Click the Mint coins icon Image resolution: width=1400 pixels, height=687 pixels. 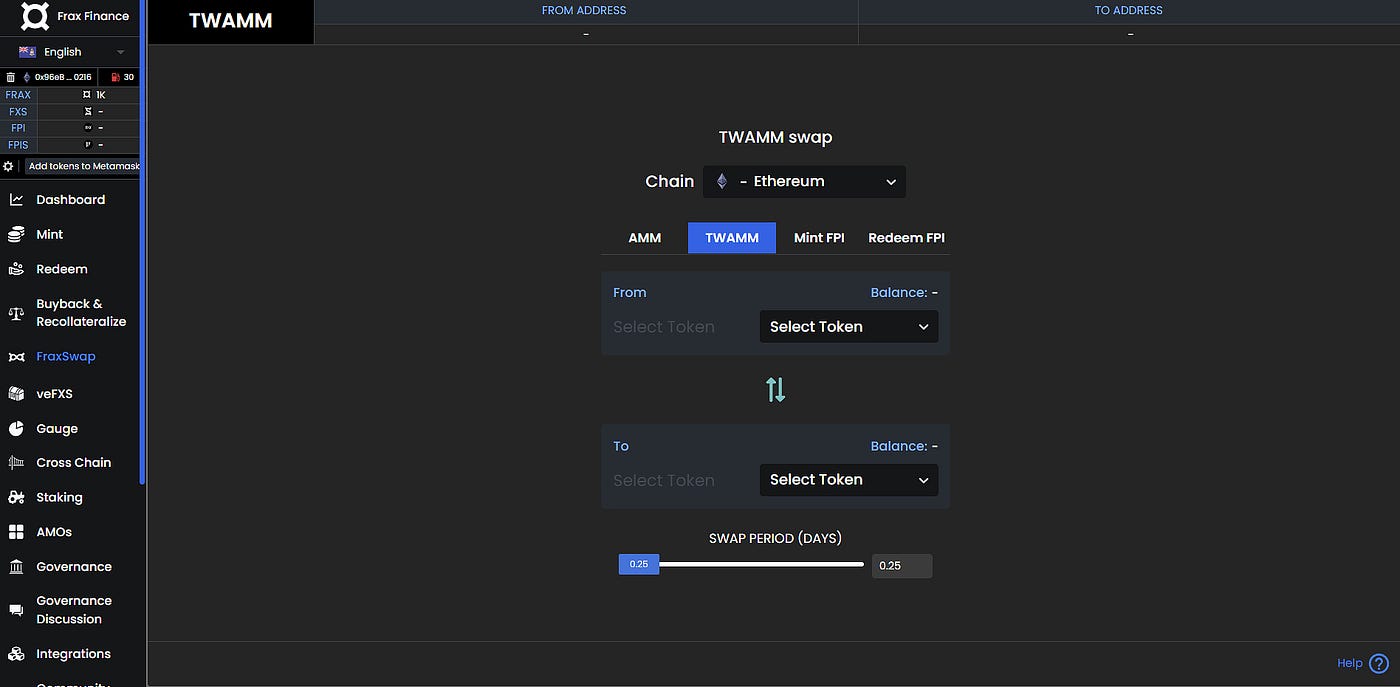pyautogui.click(x=16, y=235)
